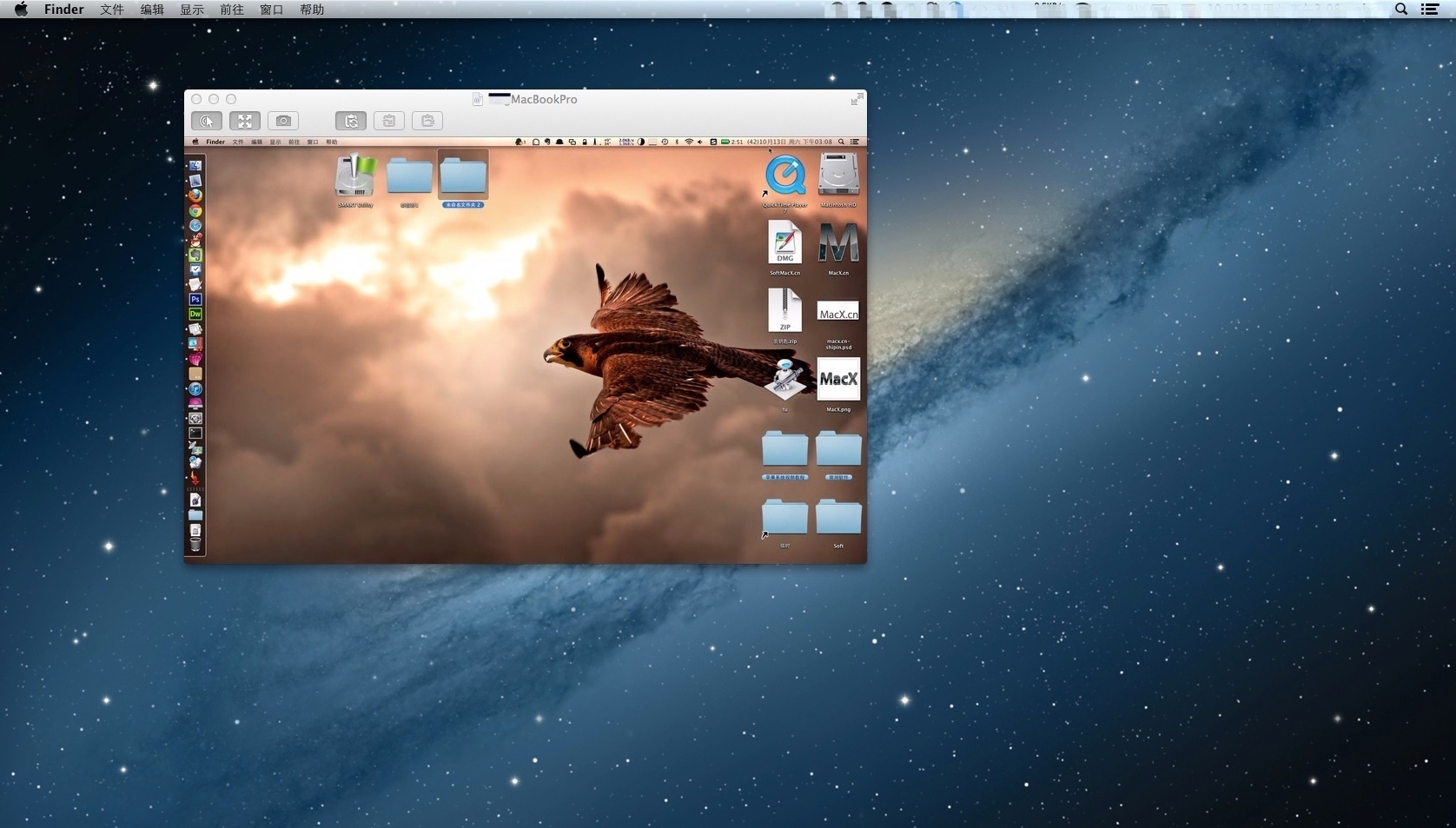Image resolution: width=1456 pixels, height=828 pixels.
Task: Click the Dreamweaver icon in the remote Dock
Action: pyautogui.click(x=195, y=314)
